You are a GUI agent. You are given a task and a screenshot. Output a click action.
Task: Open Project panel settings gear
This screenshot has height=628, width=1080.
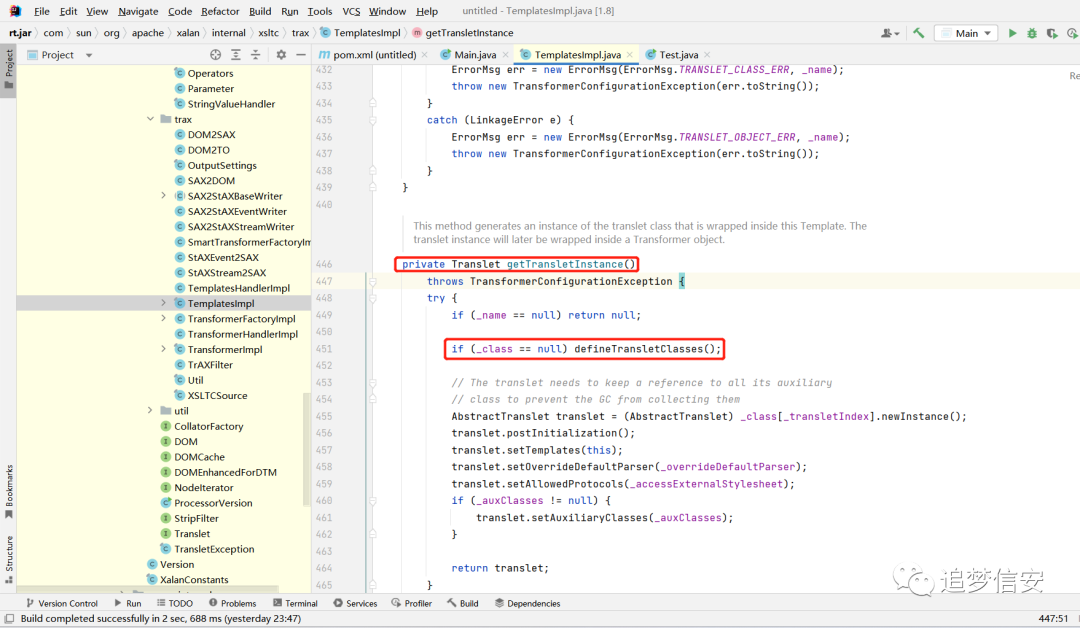pos(281,54)
